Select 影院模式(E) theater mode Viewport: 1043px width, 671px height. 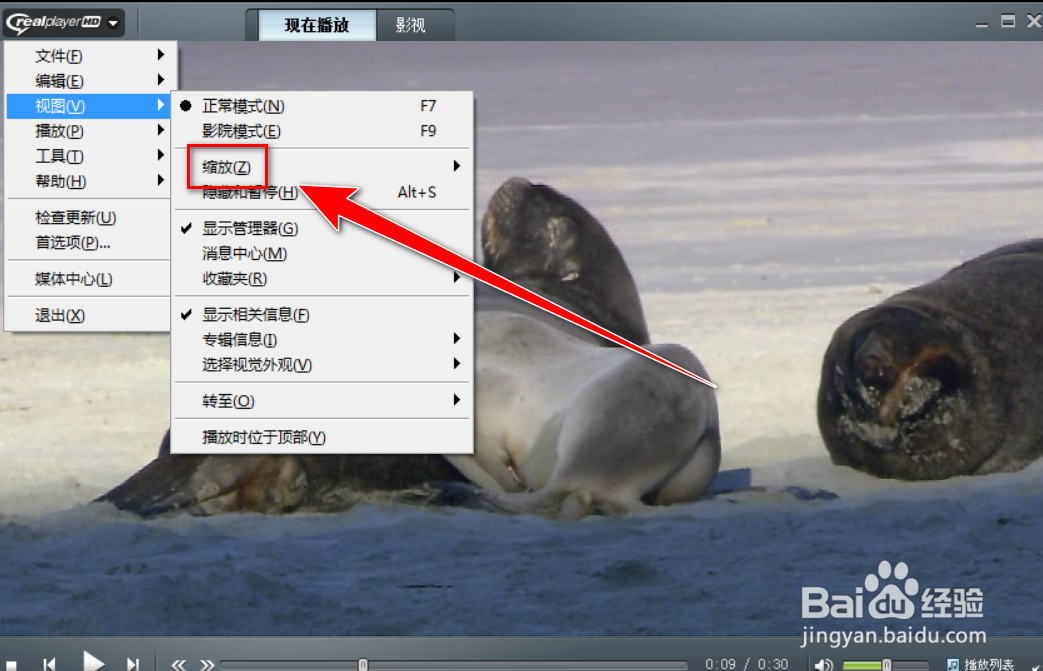click(322, 131)
